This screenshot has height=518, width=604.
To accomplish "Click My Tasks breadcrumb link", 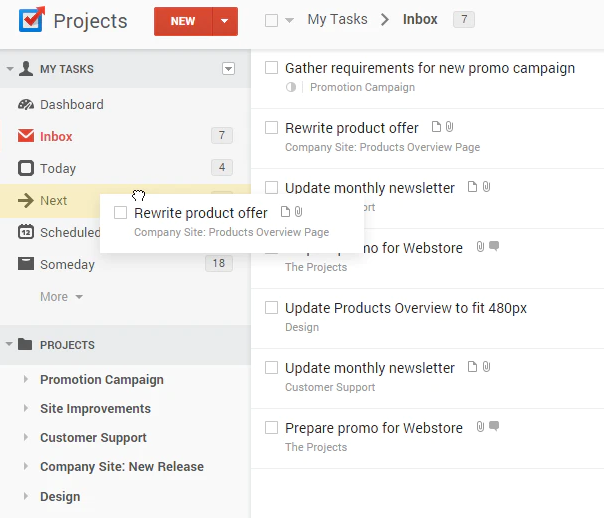I will coord(337,20).
